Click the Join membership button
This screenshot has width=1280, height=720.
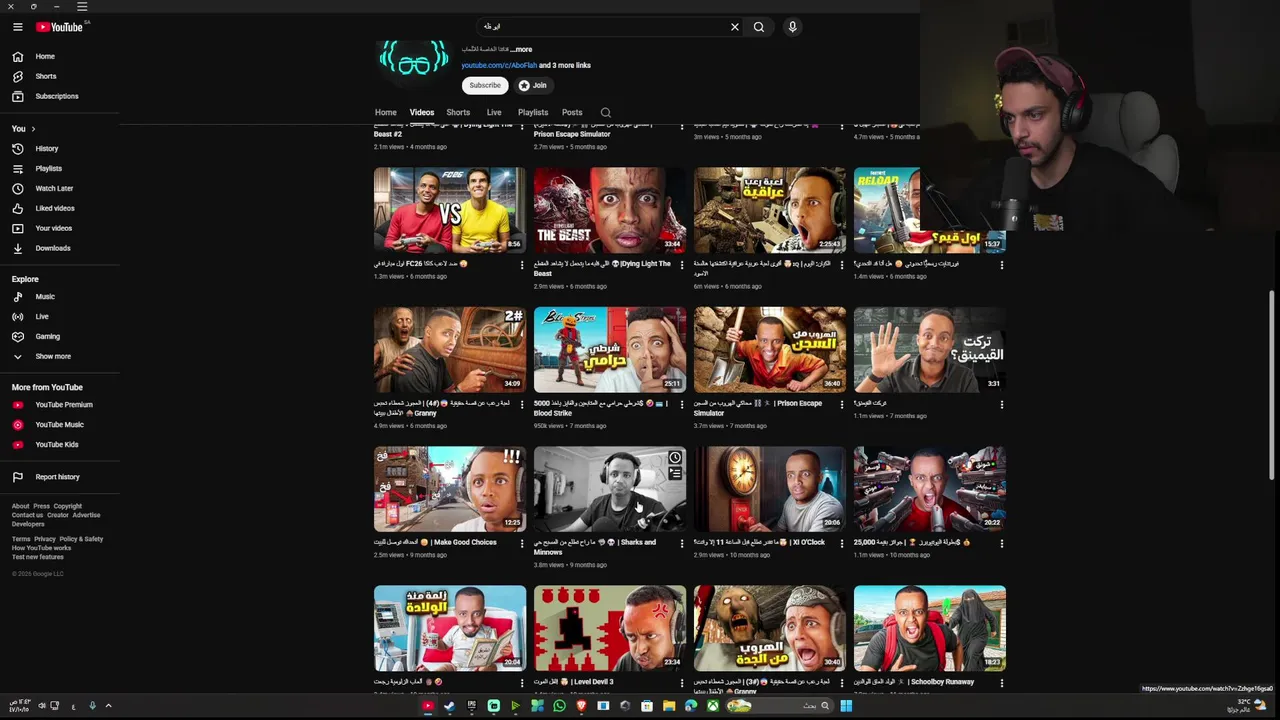(532, 85)
